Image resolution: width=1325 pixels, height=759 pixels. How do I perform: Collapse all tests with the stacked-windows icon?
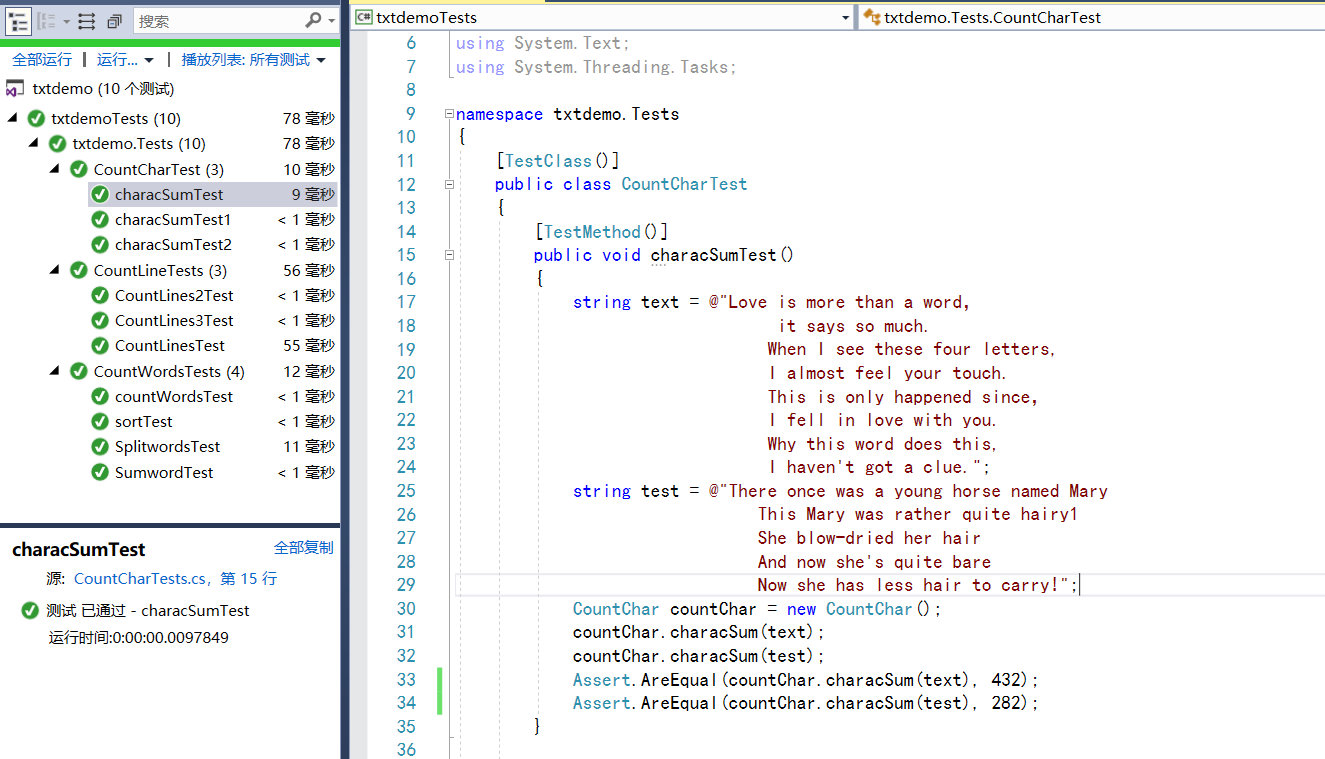point(114,20)
